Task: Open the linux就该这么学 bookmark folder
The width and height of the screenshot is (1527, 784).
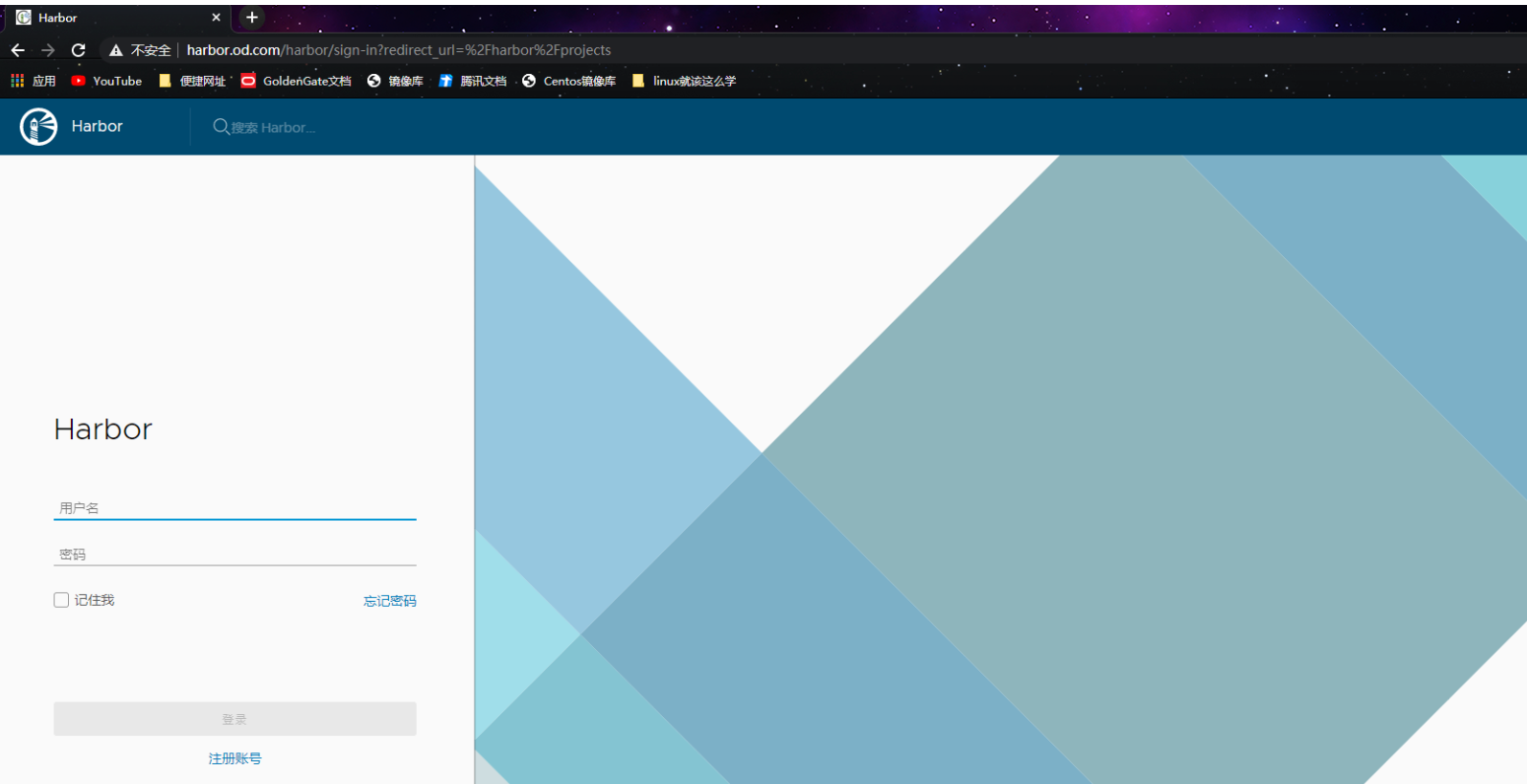Action: [684, 81]
